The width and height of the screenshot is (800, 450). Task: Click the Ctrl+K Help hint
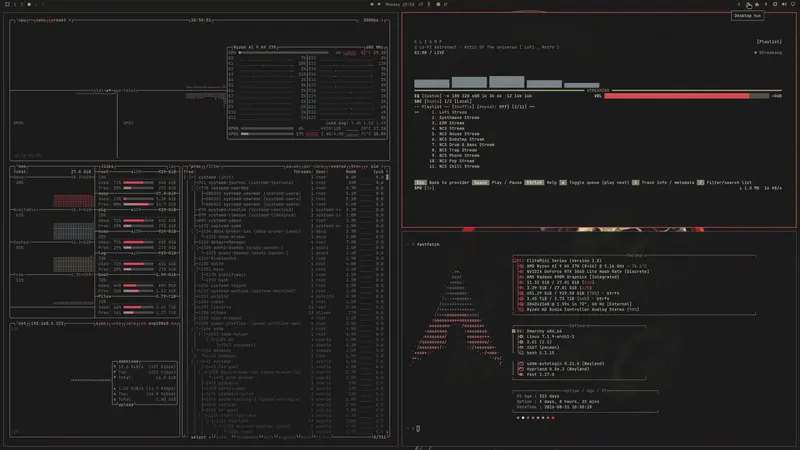tap(541, 183)
